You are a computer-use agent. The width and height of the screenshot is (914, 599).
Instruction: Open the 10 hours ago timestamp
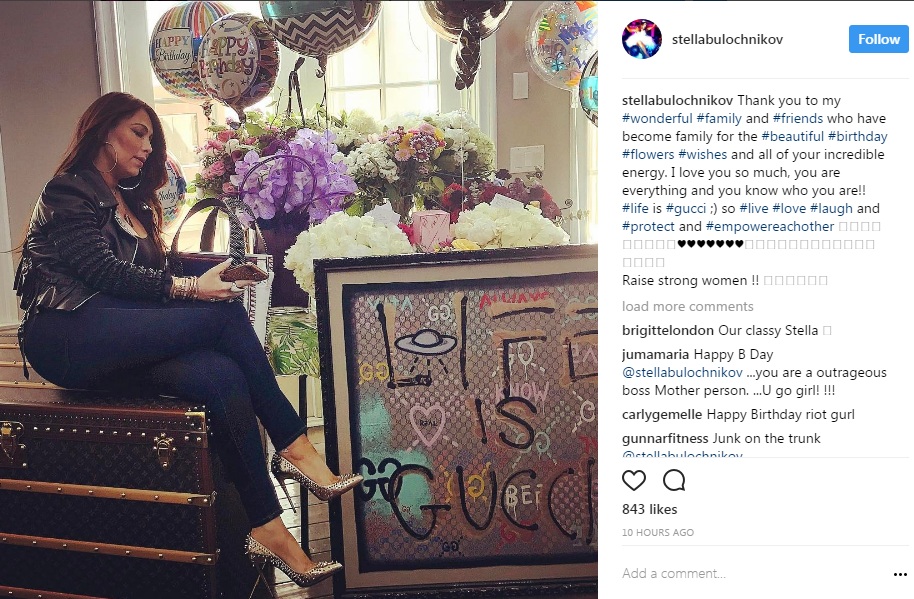(x=658, y=533)
